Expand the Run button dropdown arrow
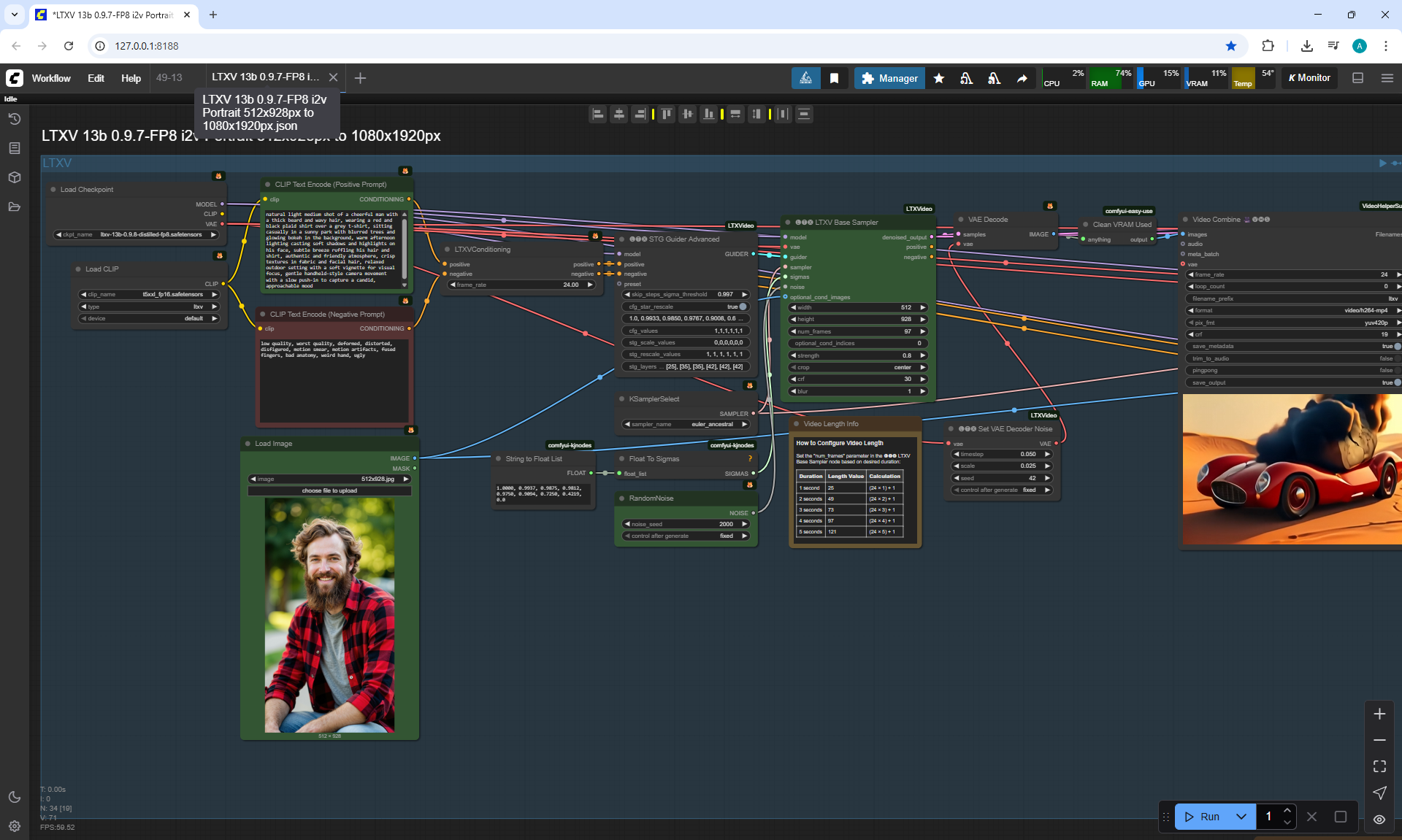 pos(1241,817)
